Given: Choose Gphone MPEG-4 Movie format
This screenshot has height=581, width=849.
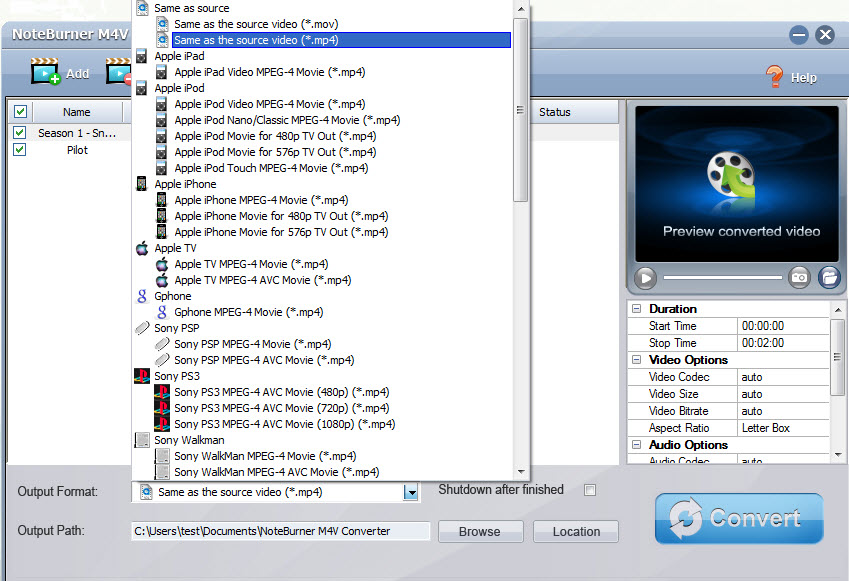Looking at the screenshot, I should click(x=249, y=312).
